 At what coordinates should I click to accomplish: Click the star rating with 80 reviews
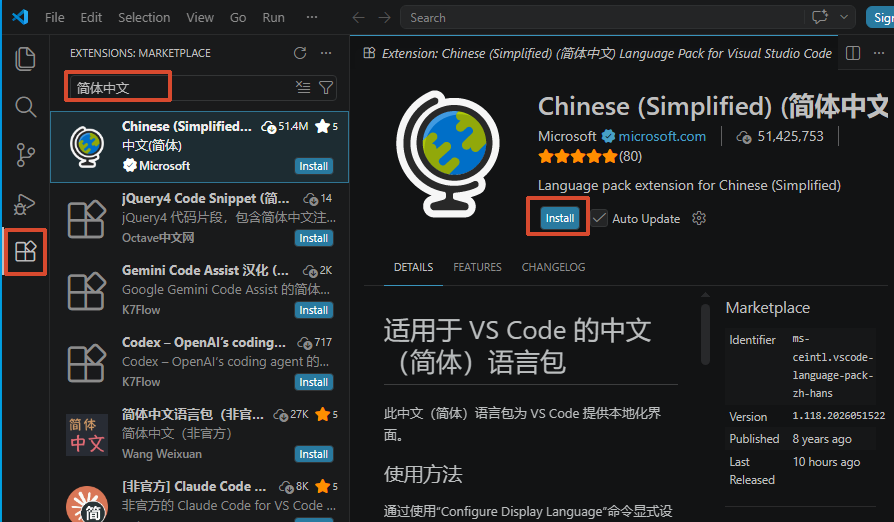point(590,156)
